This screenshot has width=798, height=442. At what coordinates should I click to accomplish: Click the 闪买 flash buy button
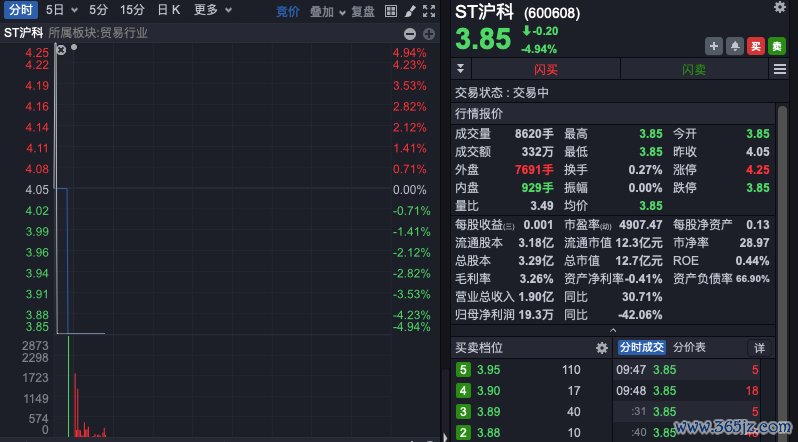[546, 69]
